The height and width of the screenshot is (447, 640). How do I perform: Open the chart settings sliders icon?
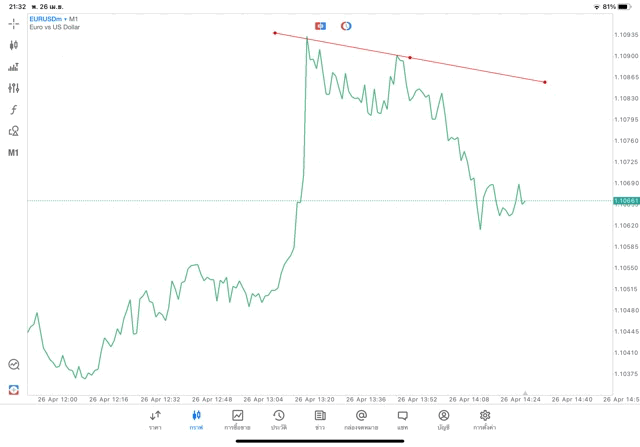pyautogui.click(x=13, y=88)
